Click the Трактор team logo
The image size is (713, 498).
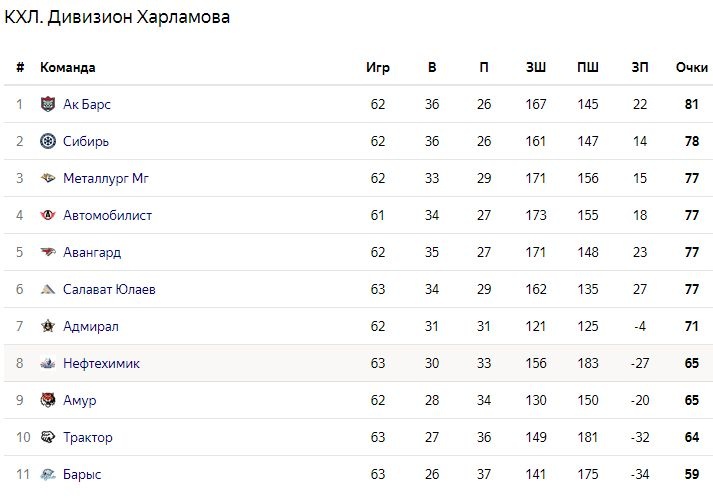pos(48,437)
